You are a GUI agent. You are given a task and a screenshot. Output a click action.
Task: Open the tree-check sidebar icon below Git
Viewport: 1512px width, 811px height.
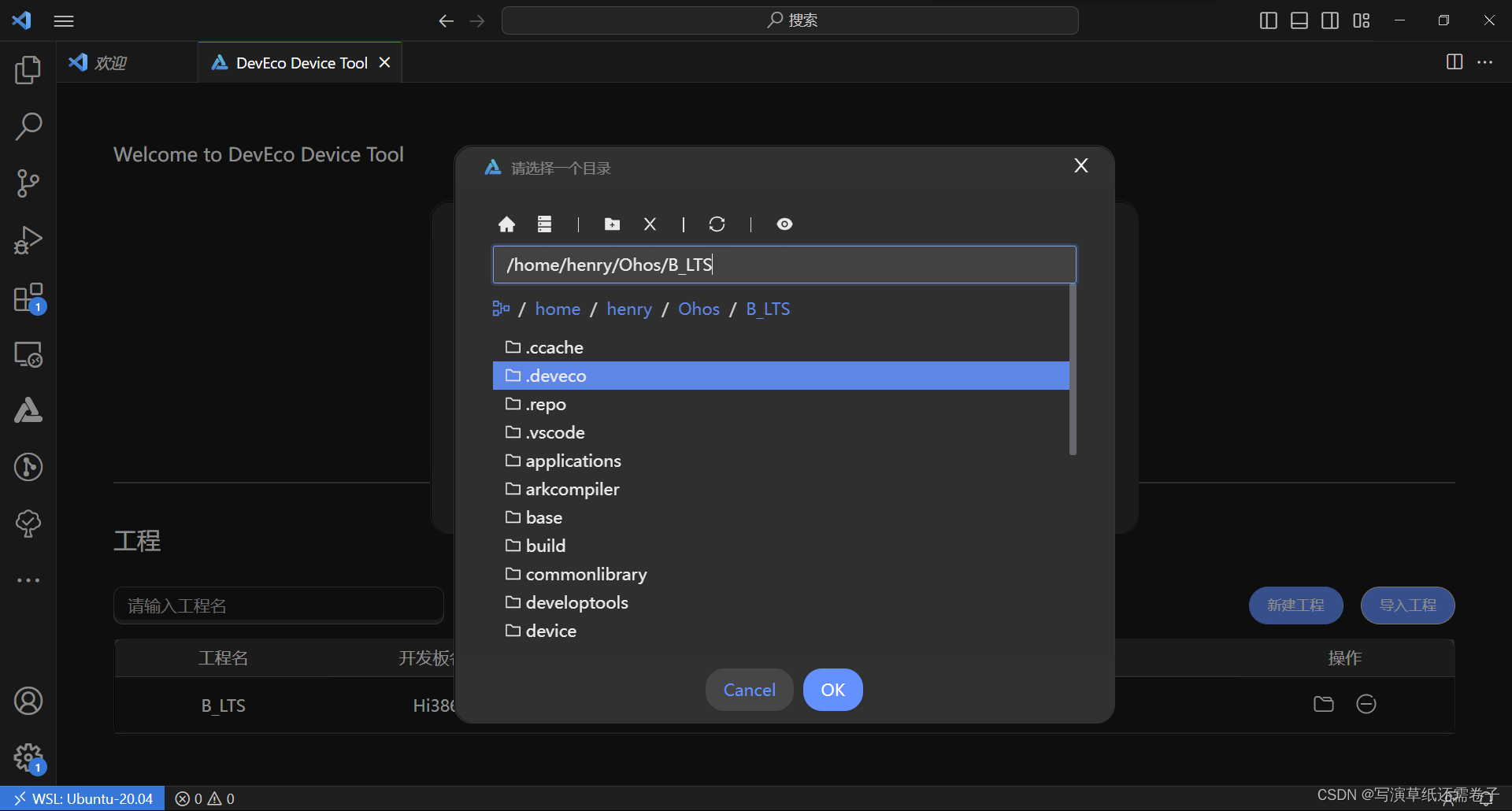coord(28,524)
